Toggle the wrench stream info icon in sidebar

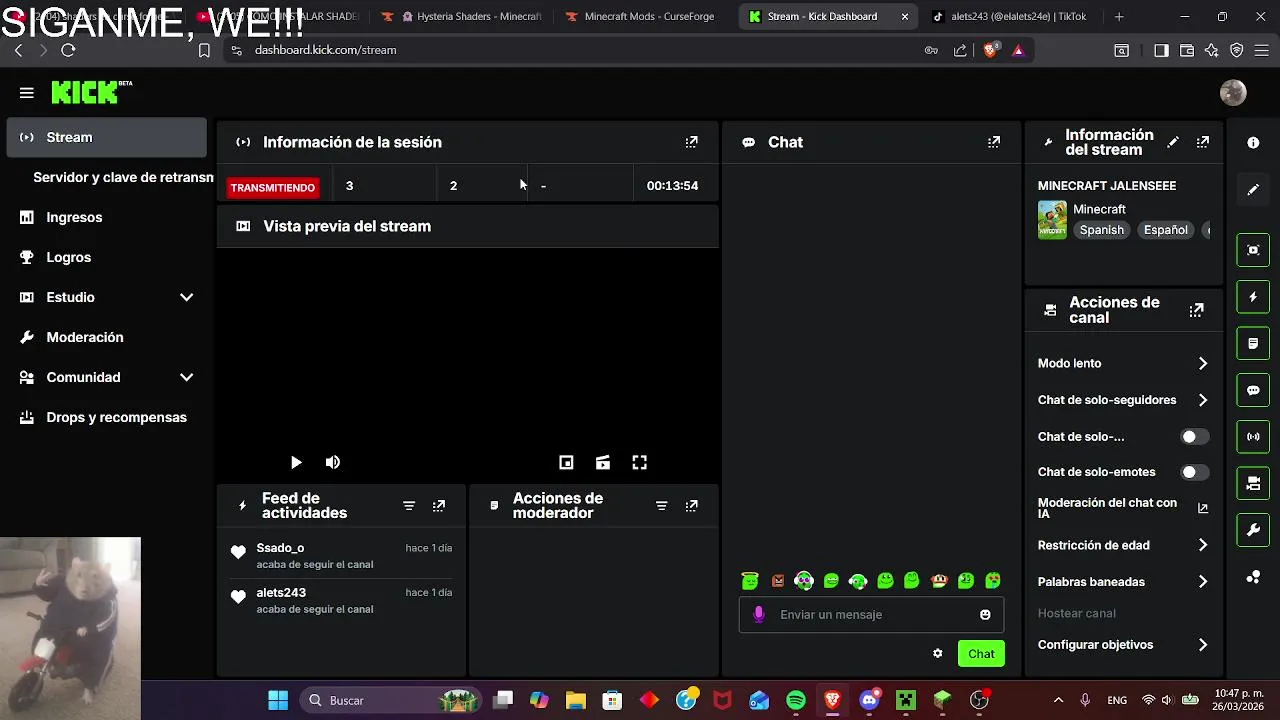tap(1253, 530)
